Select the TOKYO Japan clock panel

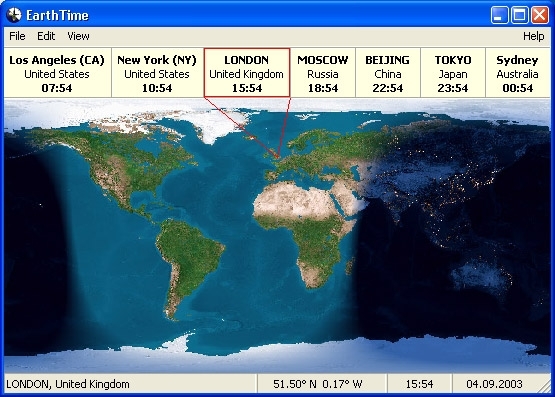453,73
